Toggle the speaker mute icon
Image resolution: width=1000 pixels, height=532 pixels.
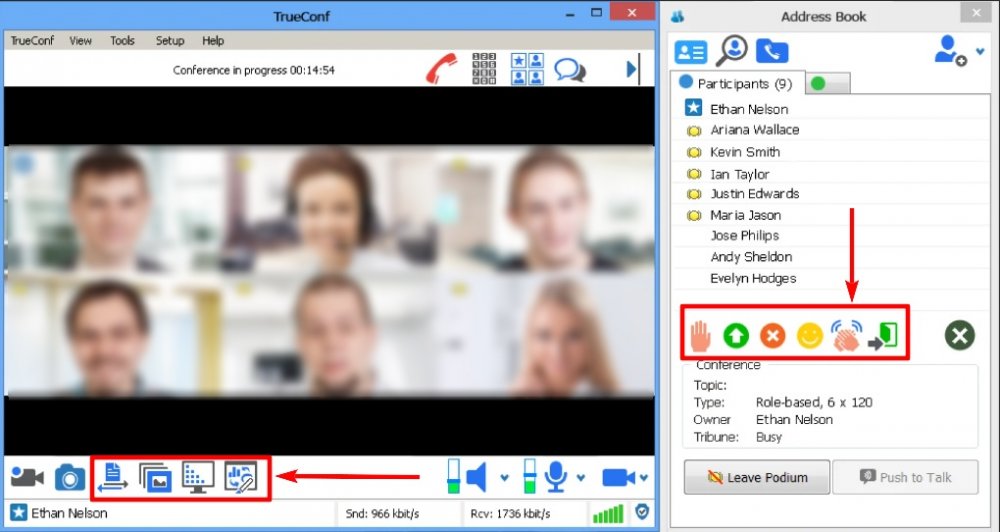[477, 477]
